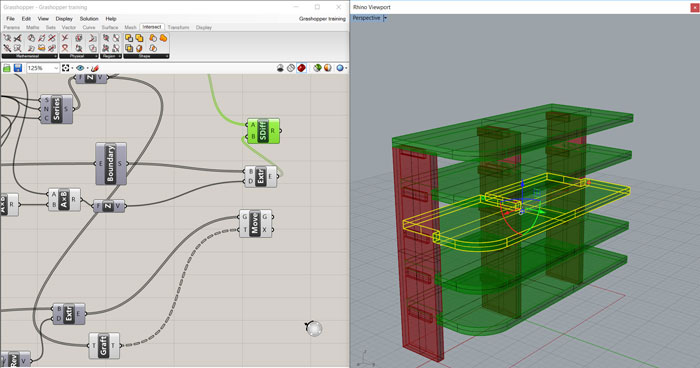Enable wireframe preview mode

(291, 68)
